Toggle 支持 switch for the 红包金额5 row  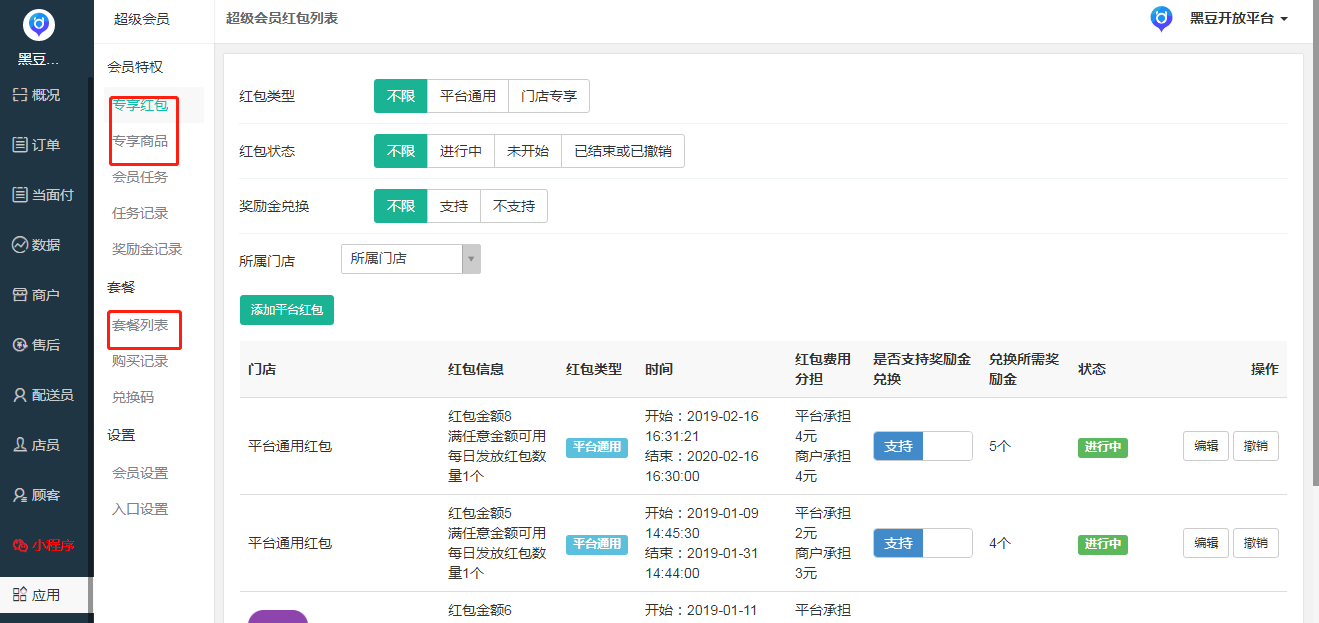923,543
